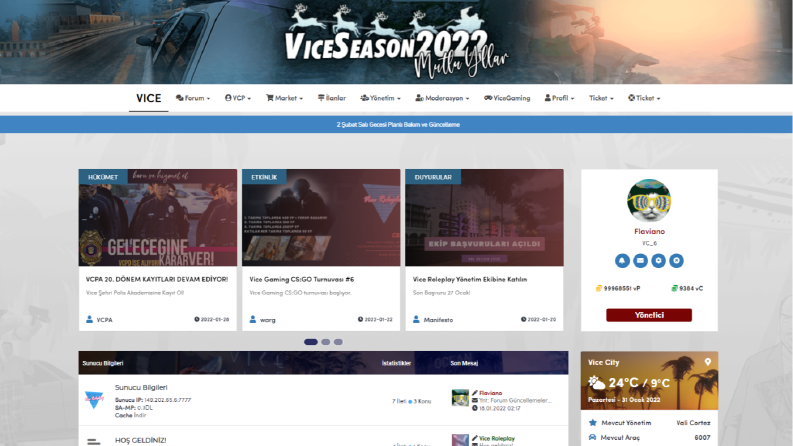This screenshot has width=793, height=446.
Task: Click the notifications bell icon
Action: (x=622, y=260)
